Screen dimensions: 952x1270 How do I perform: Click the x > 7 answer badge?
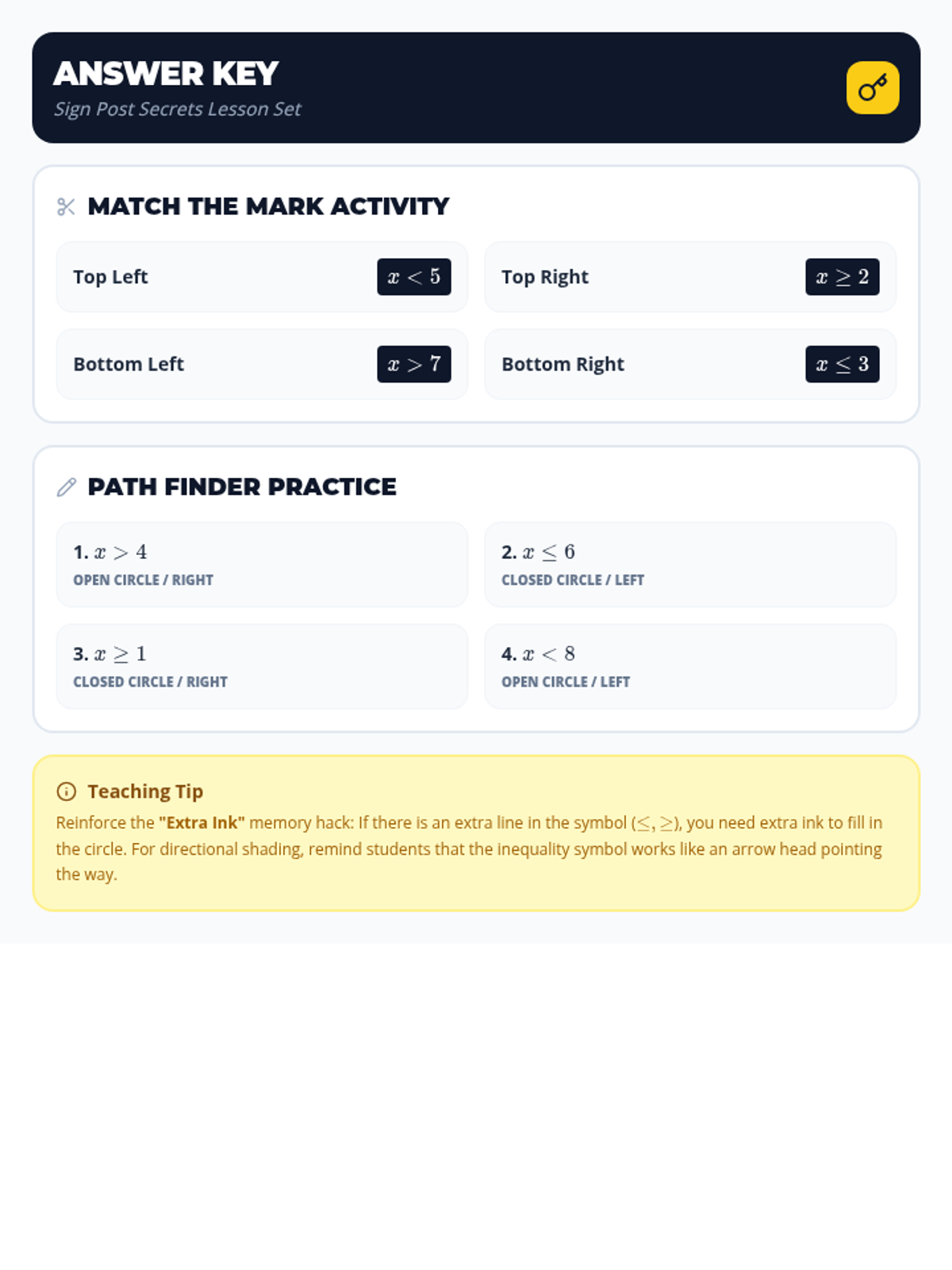click(x=413, y=364)
